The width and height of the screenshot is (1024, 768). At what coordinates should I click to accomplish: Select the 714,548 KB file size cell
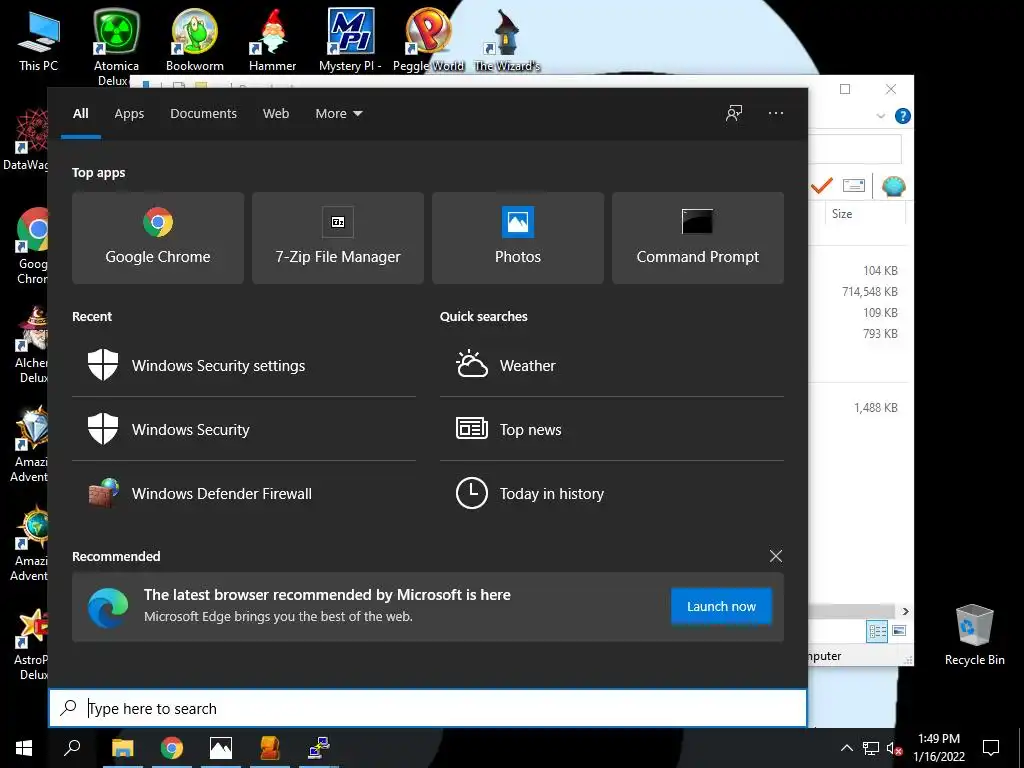point(870,291)
